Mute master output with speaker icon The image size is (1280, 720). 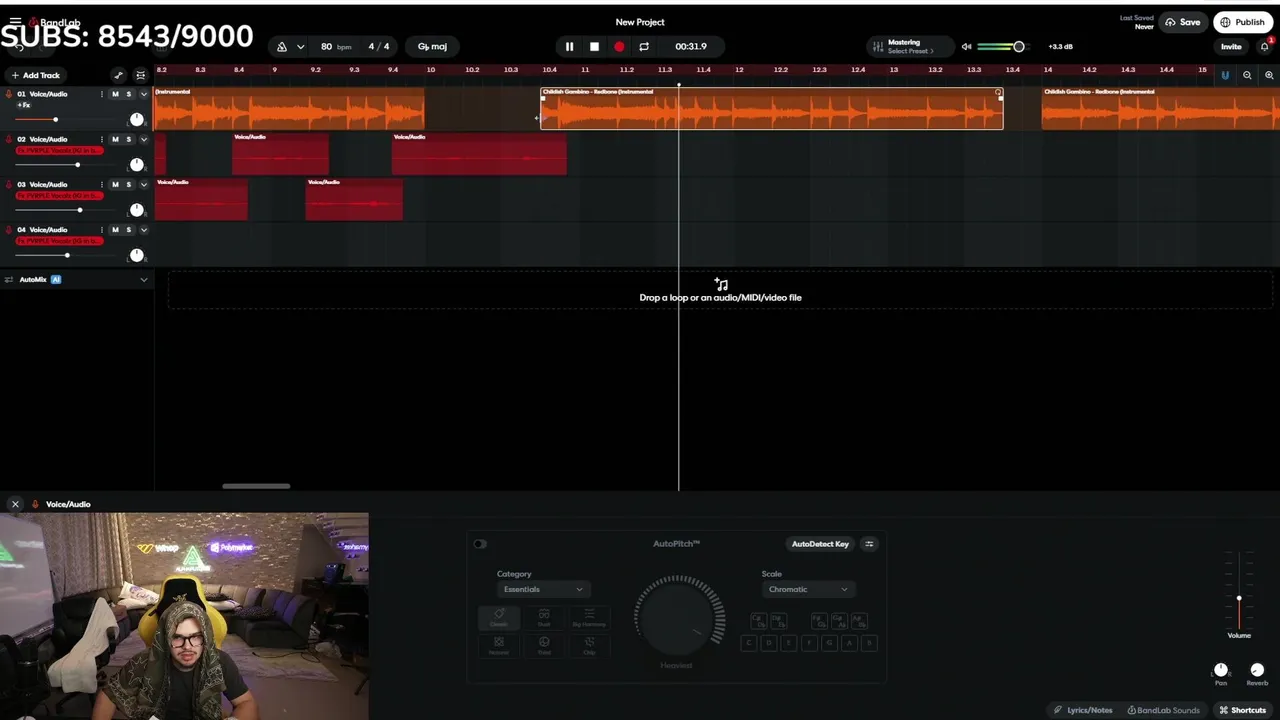tap(966, 47)
